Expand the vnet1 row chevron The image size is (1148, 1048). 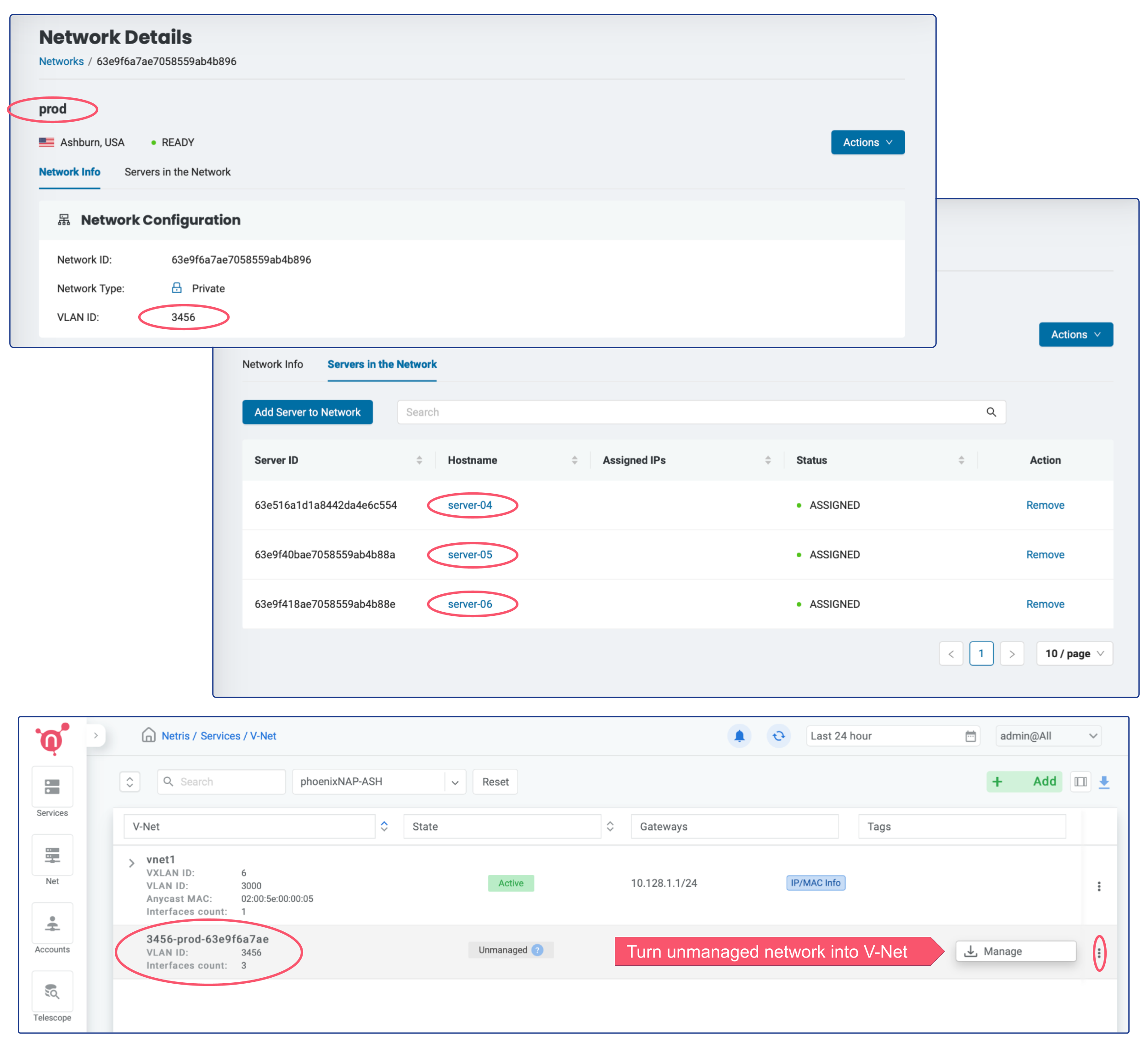[131, 863]
